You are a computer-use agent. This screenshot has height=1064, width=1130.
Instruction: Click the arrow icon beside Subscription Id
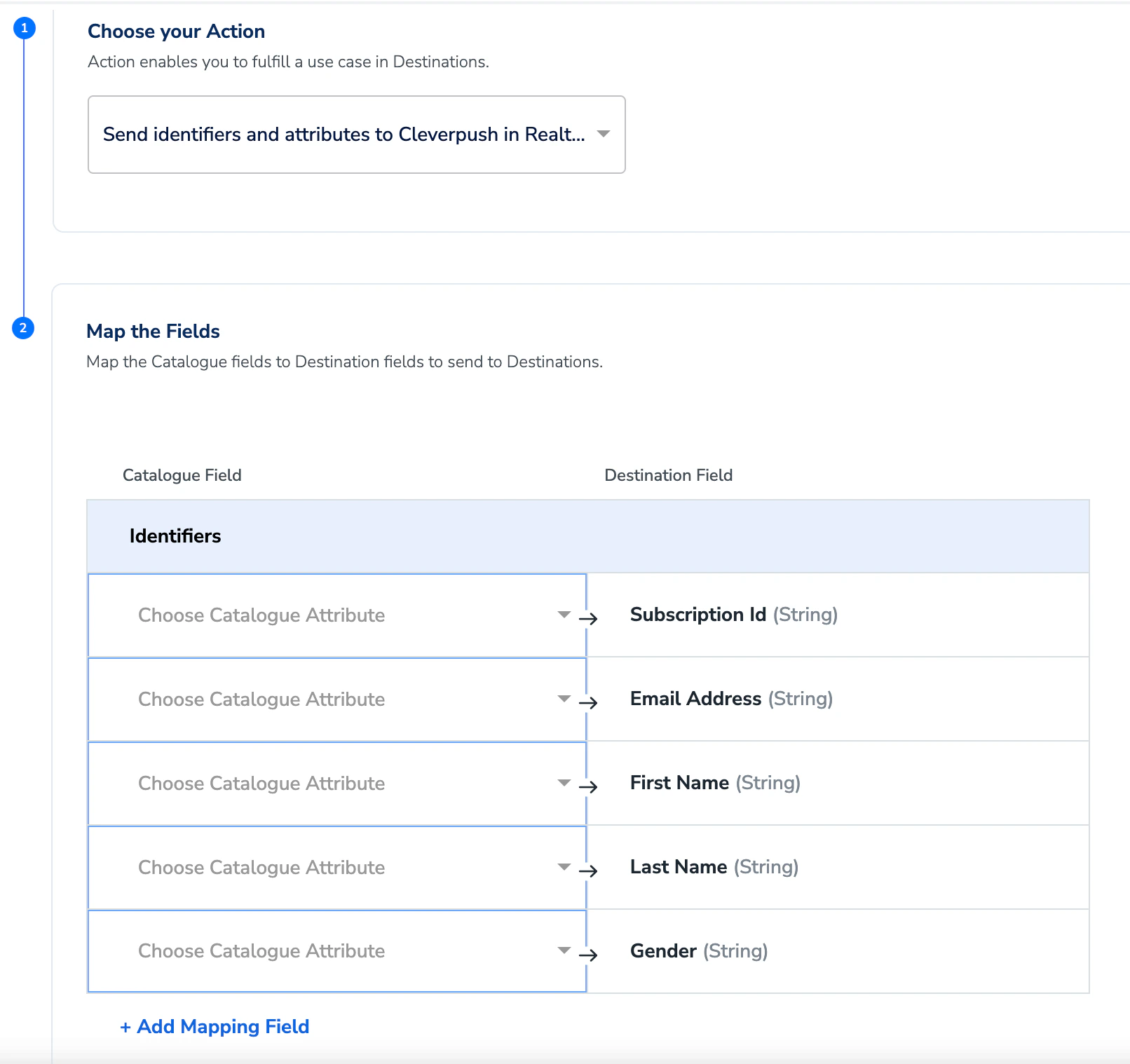[588, 619]
